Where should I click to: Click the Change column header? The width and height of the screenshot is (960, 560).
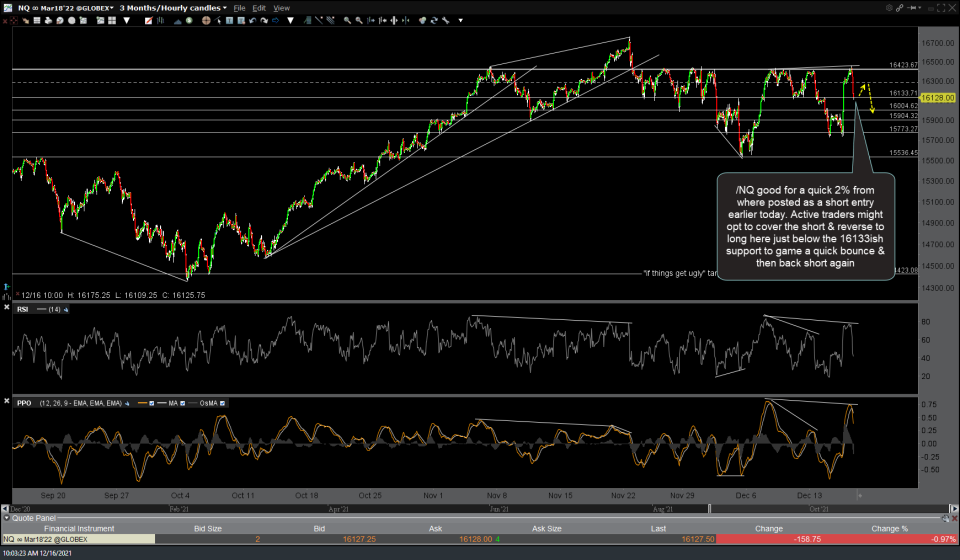(x=769, y=528)
